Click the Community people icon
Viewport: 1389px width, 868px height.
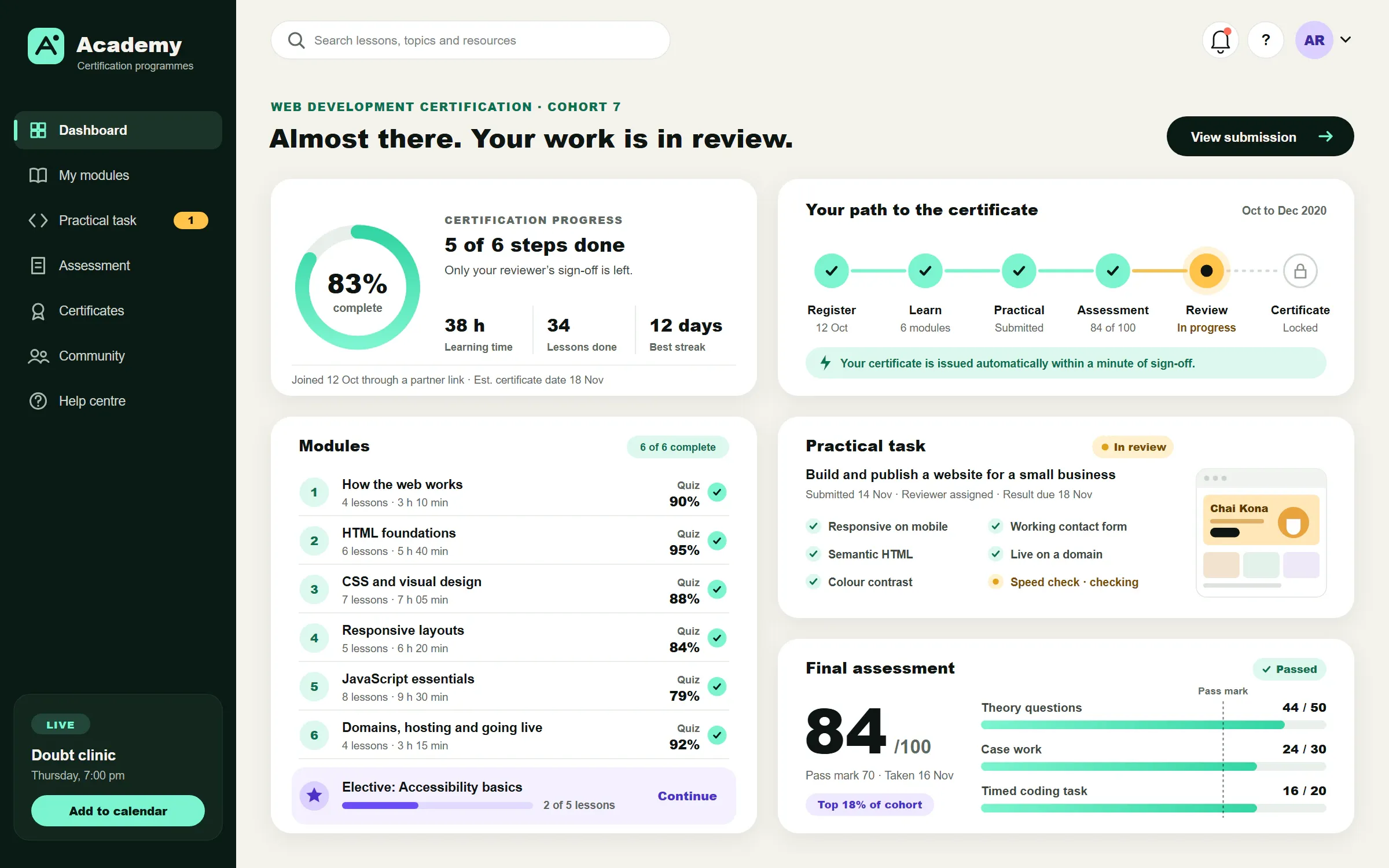click(x=38, y=356)
